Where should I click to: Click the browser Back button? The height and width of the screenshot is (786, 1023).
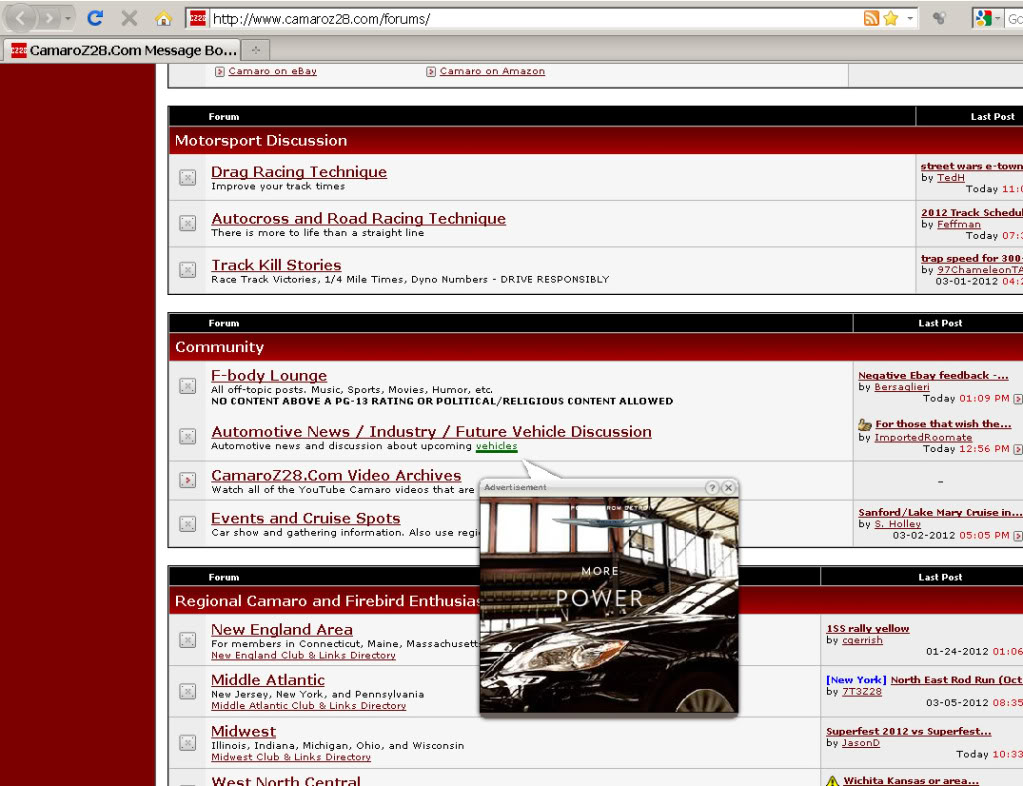pos(20,18)
